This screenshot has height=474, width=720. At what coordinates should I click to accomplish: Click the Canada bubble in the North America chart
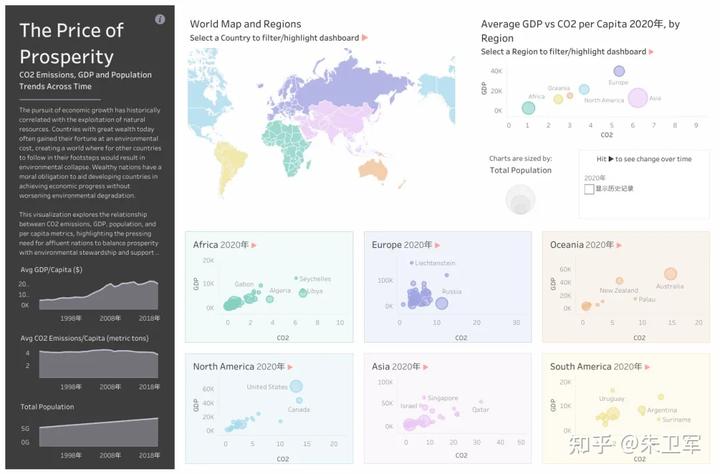(x=299, y=401)
